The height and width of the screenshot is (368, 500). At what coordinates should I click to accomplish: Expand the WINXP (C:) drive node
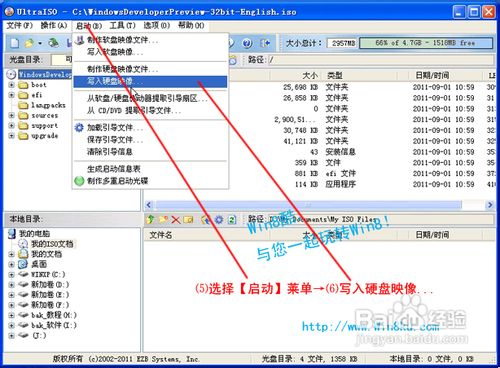click(x=11, y=275)
